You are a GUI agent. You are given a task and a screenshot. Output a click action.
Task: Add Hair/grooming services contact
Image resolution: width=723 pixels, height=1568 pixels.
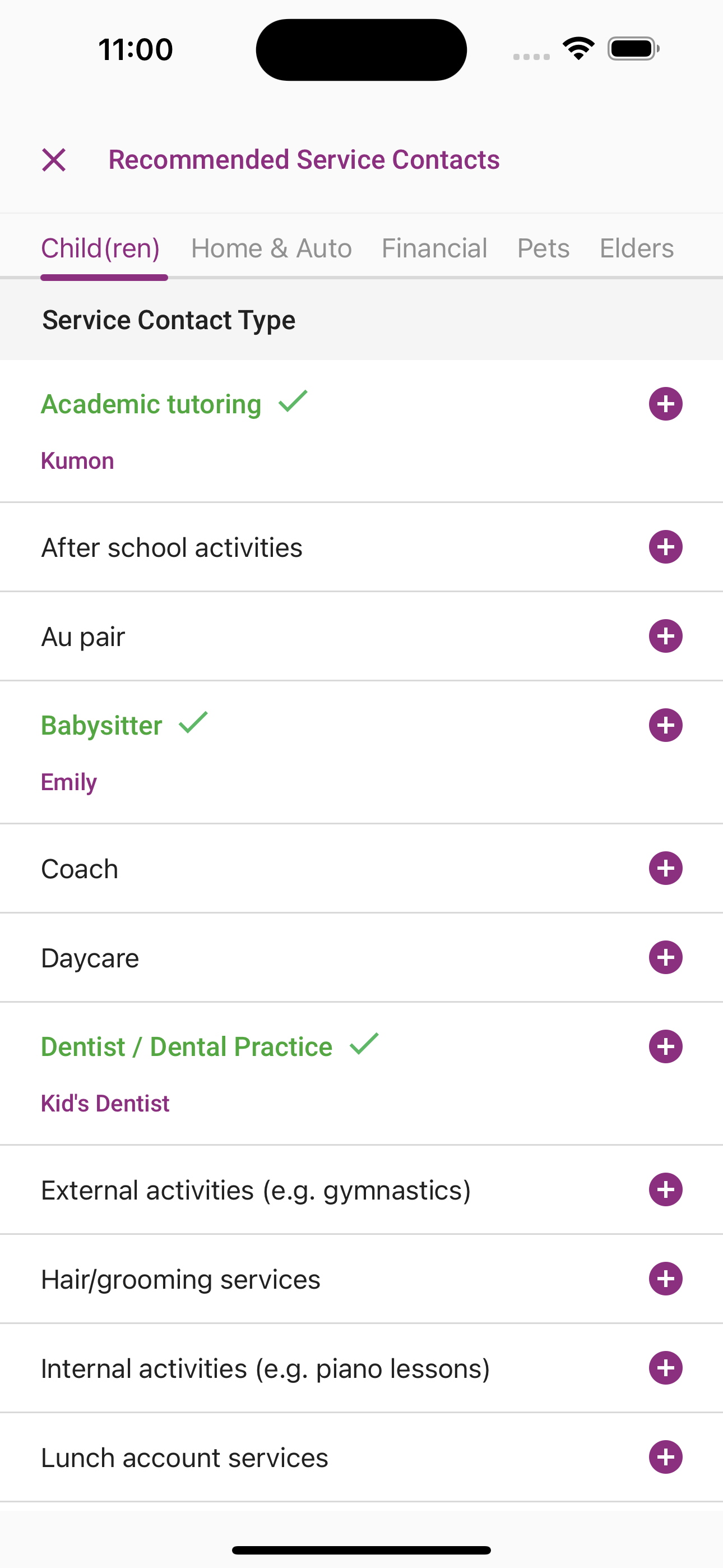(665, 1279)
